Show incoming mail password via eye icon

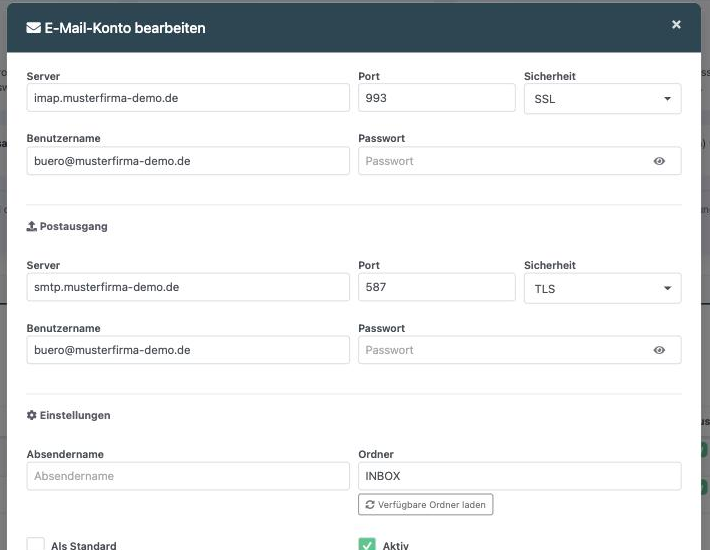[659, 161]
